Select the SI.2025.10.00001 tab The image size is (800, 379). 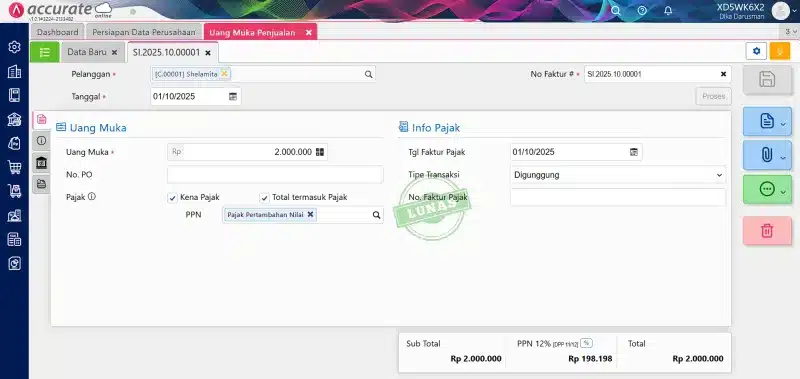(167, 53)
